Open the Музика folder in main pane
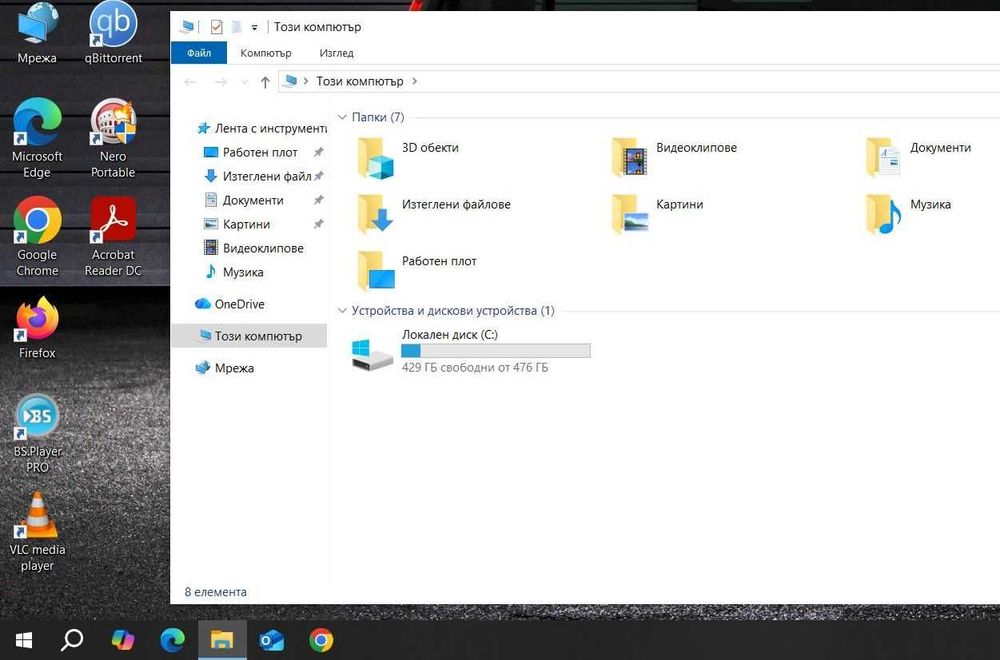Image resolution: width=1000 pixels, height=660 pixels. point(908,214)
